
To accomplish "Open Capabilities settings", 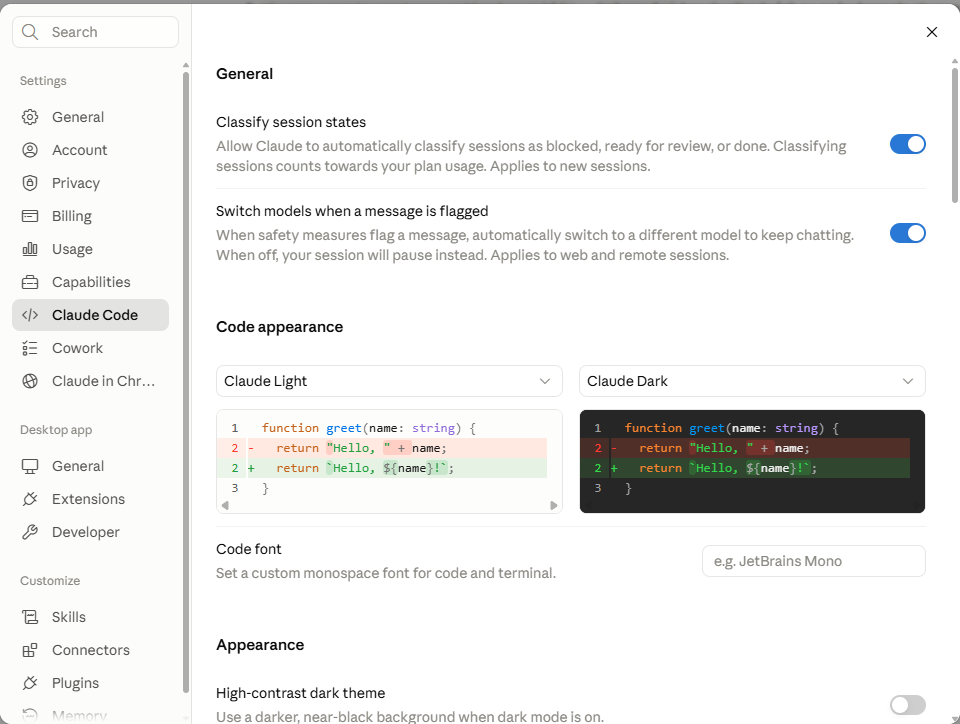I will point(91,282).
